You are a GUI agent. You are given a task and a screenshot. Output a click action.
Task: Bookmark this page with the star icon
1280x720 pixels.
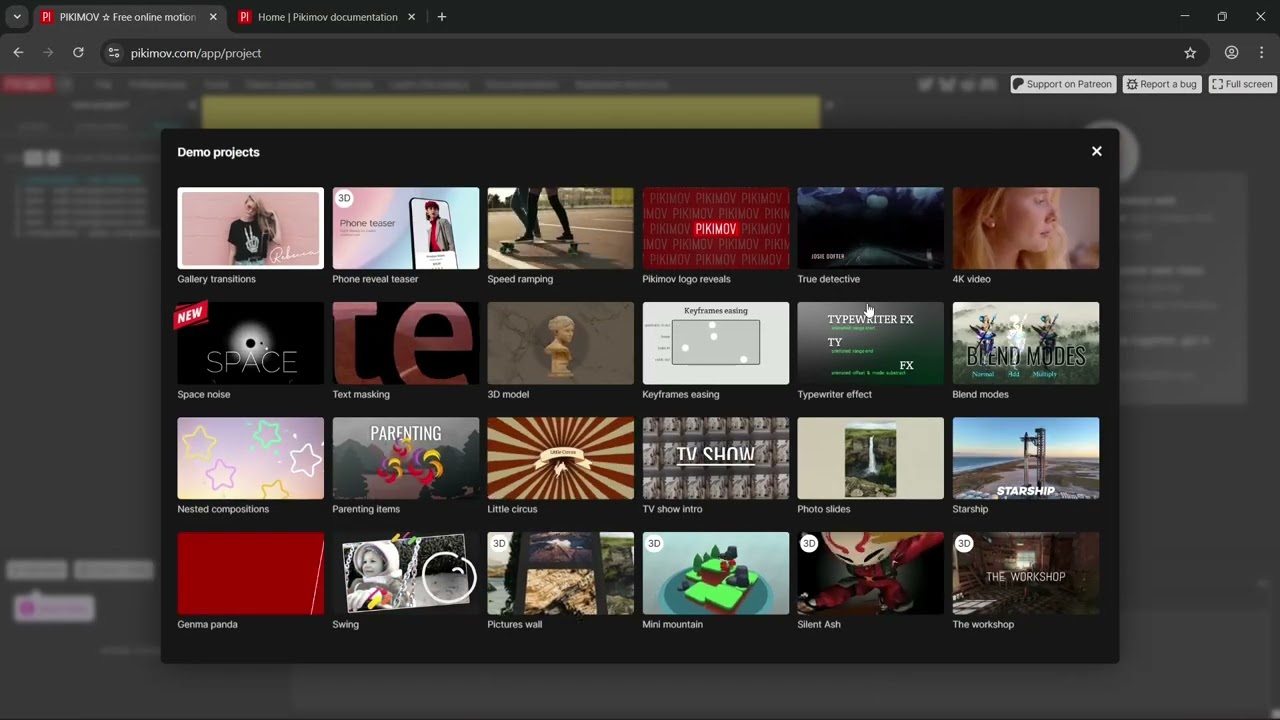tap(1190, 53)
